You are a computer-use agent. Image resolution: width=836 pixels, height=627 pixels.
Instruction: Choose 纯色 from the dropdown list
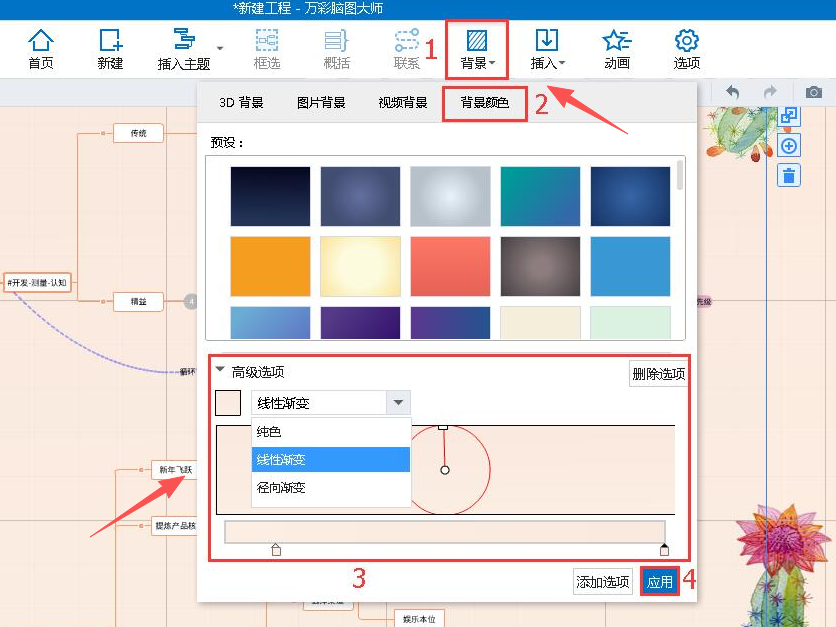coord(331,432)
